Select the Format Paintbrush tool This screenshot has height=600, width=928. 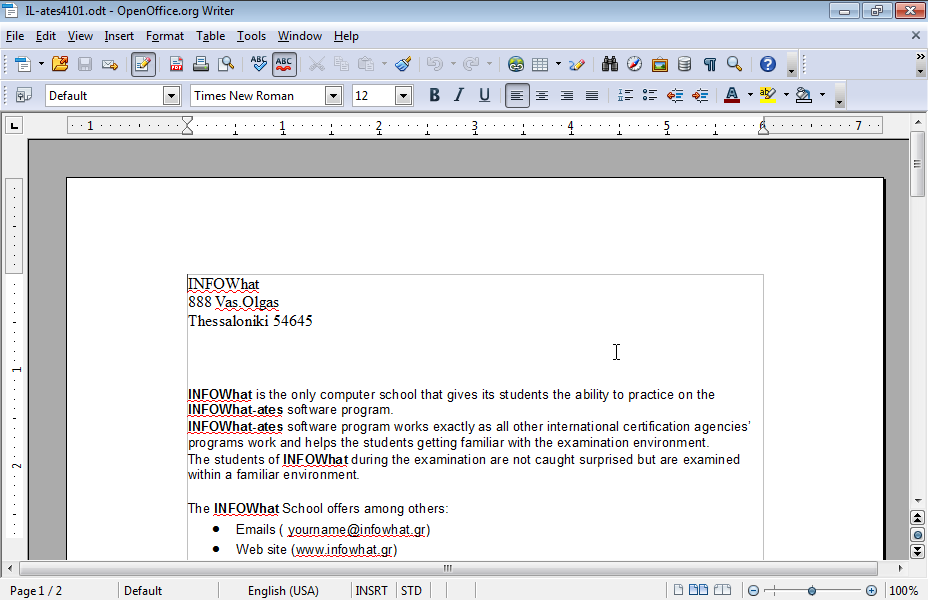tap(401, 64)
